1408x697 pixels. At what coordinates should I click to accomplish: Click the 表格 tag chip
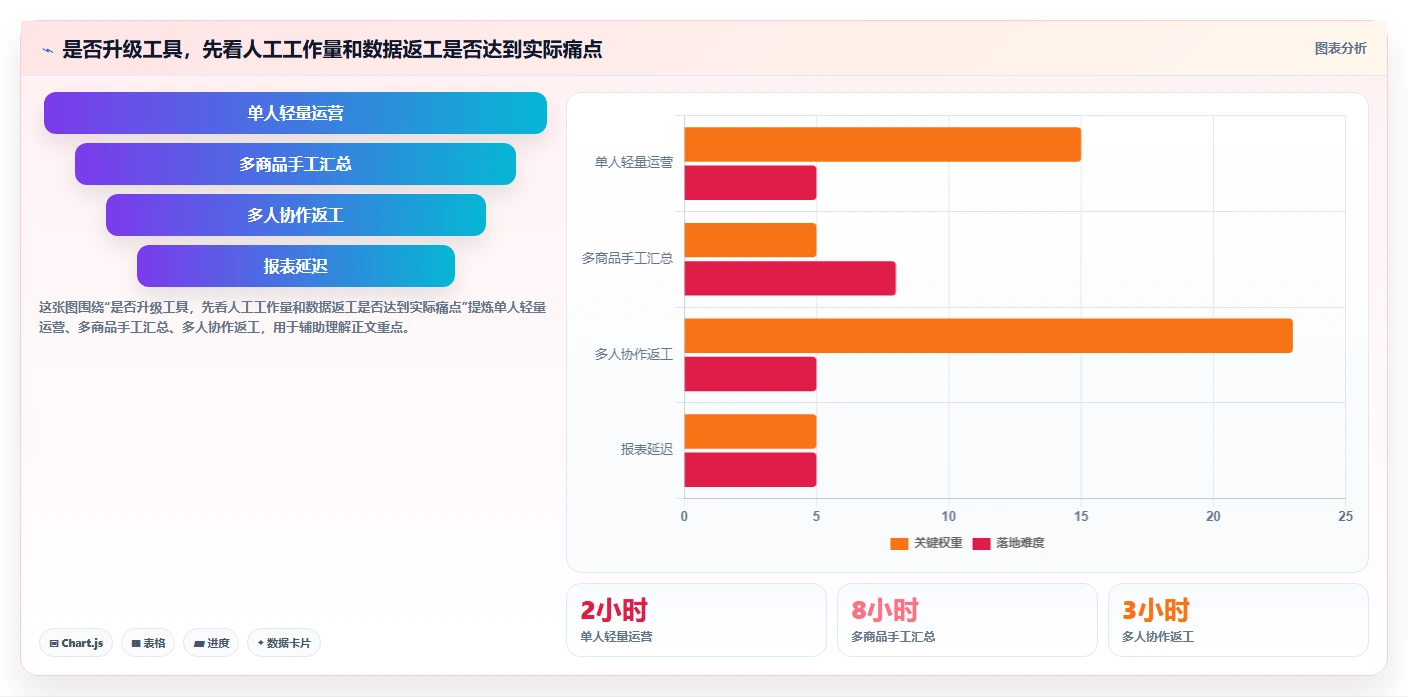click(148, 643)
